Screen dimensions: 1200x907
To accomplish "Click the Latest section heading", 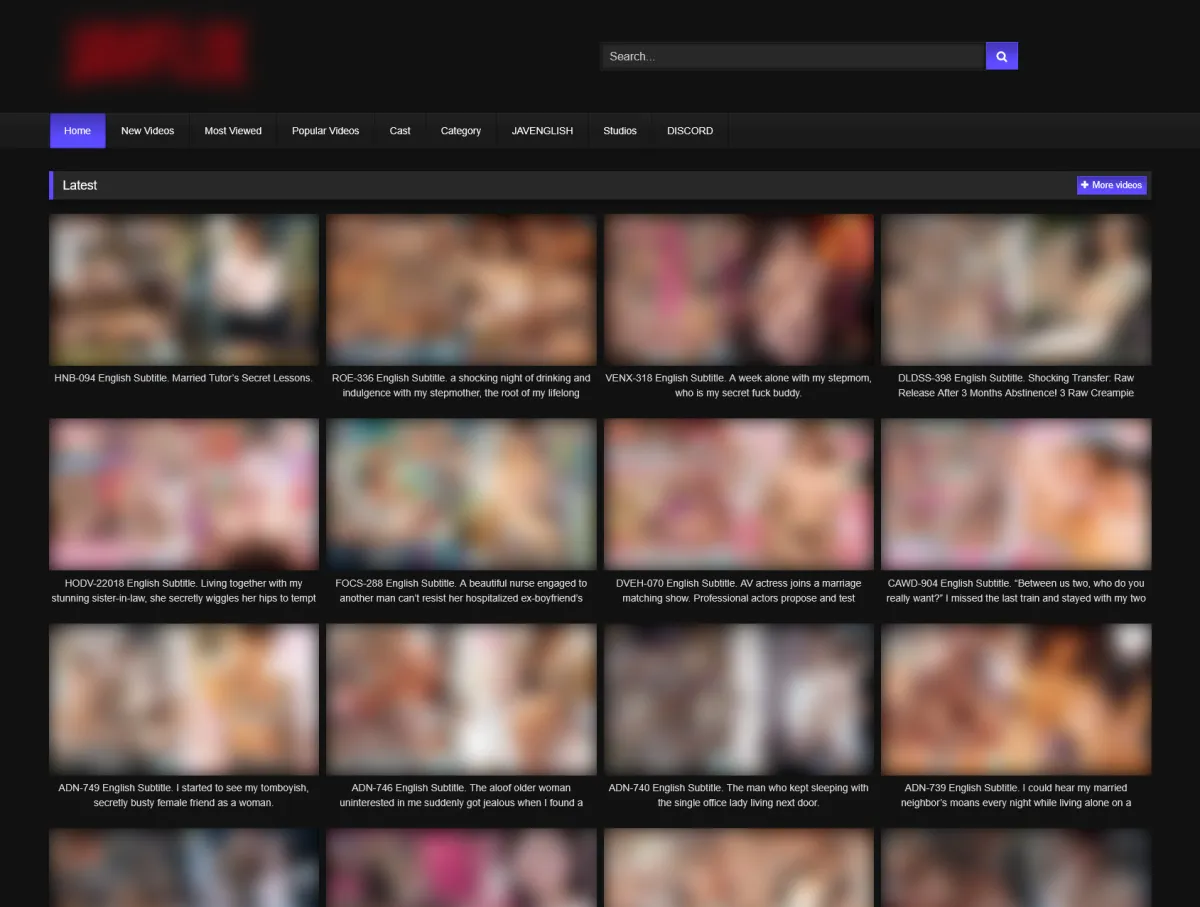I will pos(80,185).
